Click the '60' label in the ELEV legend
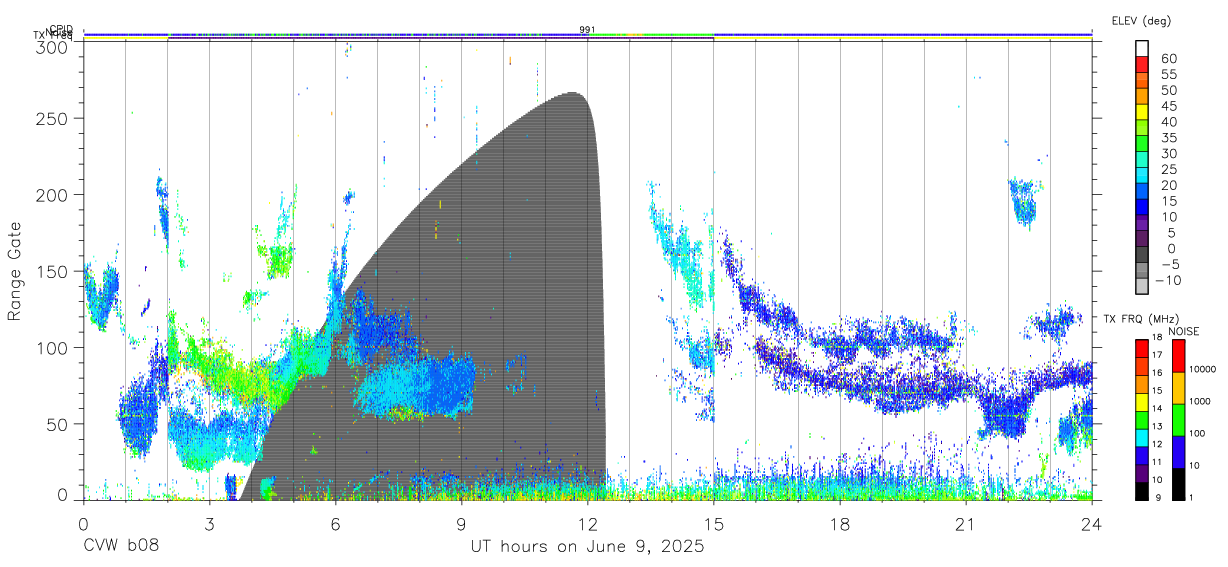Image resolution: width=1228 pixels, height=567 pixels. tap(1168, 59)
